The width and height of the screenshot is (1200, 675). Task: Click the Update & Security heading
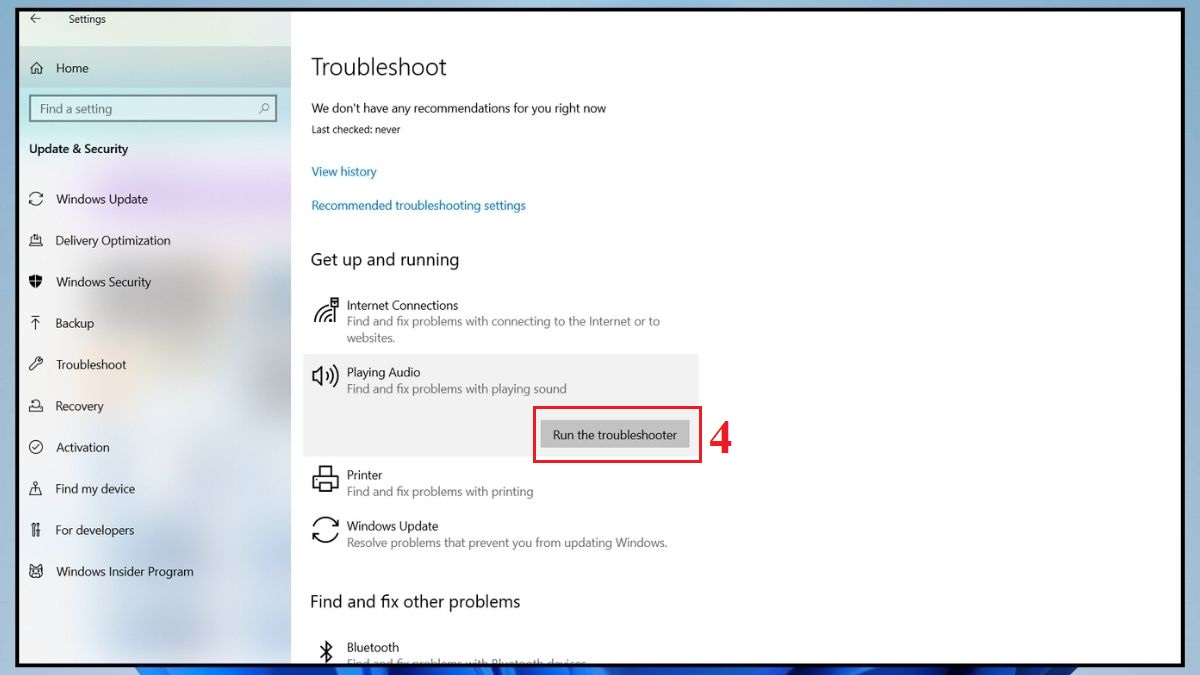pos(79,149)
